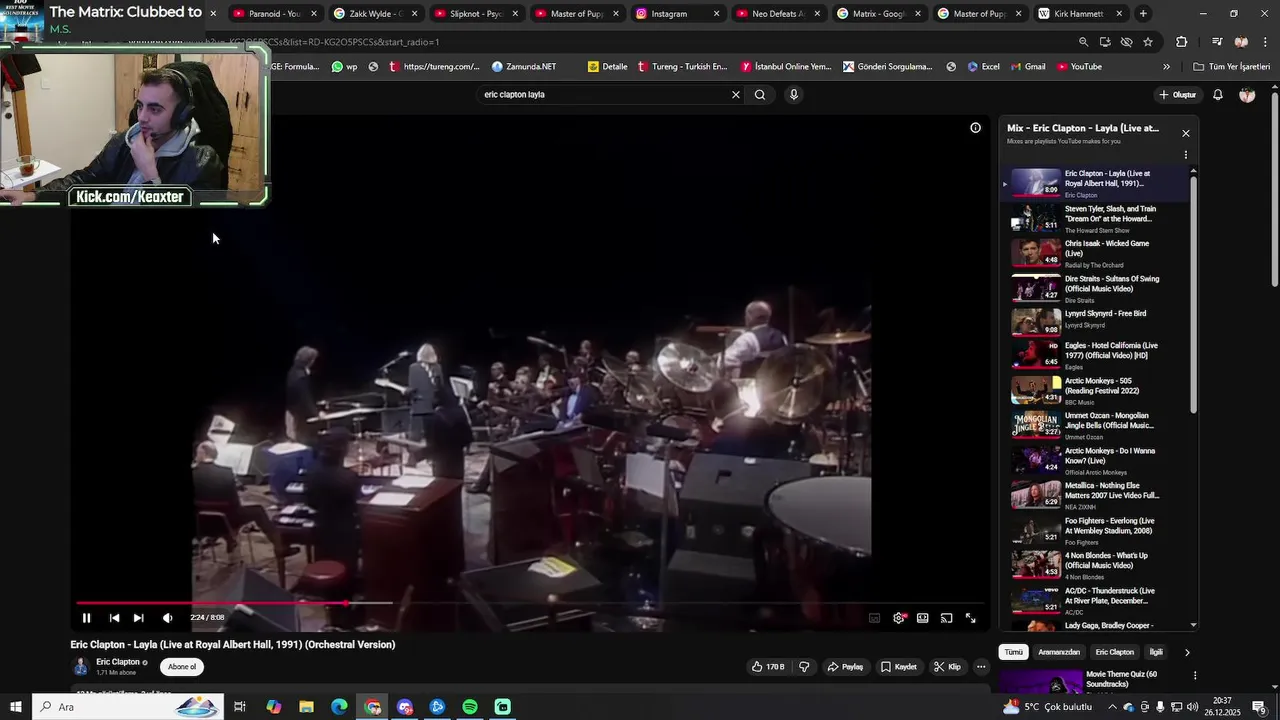Skip to previous video in player
The image size is (1280, 720).
pos(114,618)
